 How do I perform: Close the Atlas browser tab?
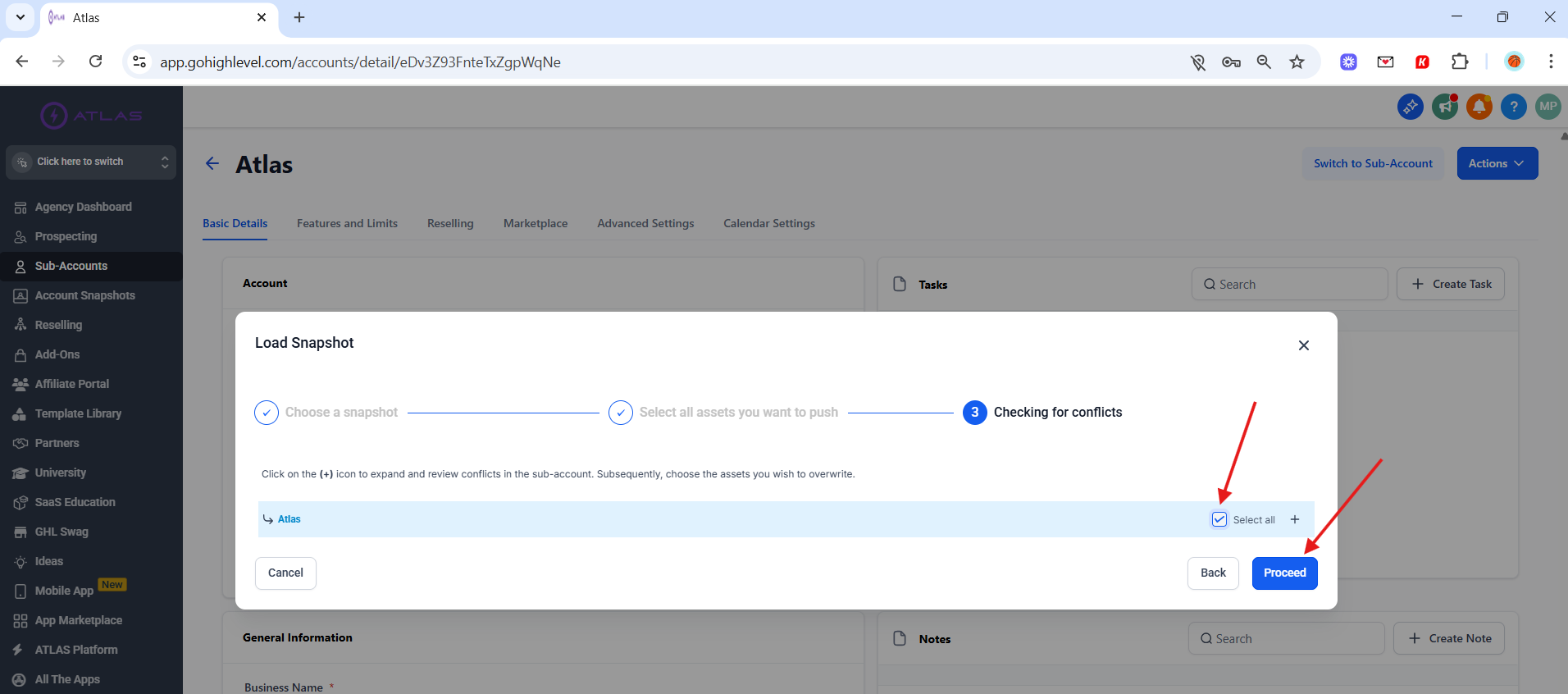[x=262, y=17]
